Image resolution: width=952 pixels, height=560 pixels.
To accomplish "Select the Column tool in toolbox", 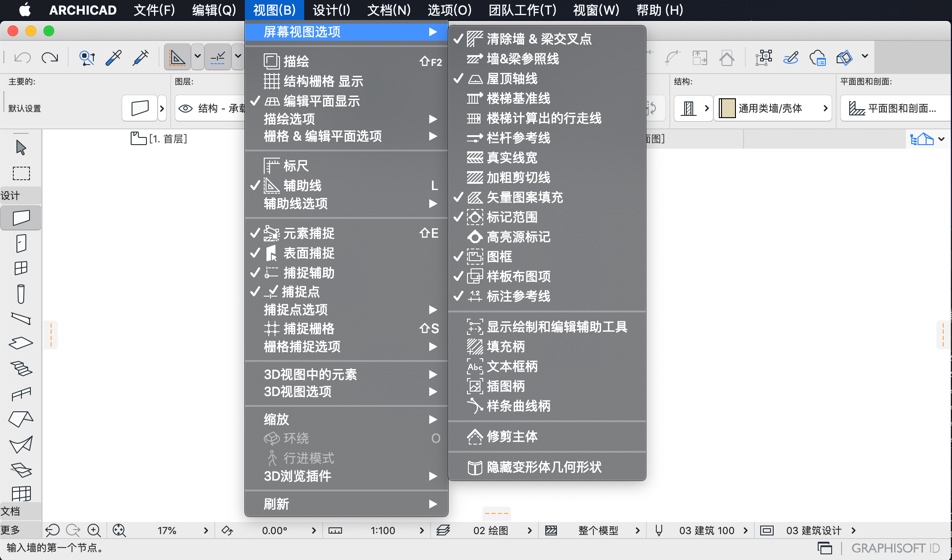I will [21, 294].
